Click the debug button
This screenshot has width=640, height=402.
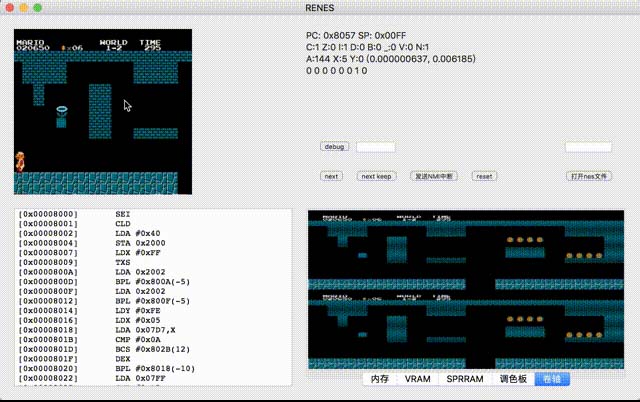(x=335, y=147)
